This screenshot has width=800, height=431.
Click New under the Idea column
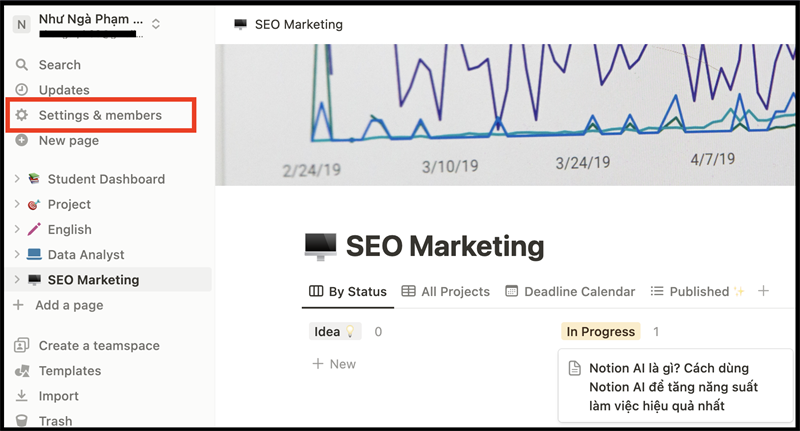[x=334, y=364]
